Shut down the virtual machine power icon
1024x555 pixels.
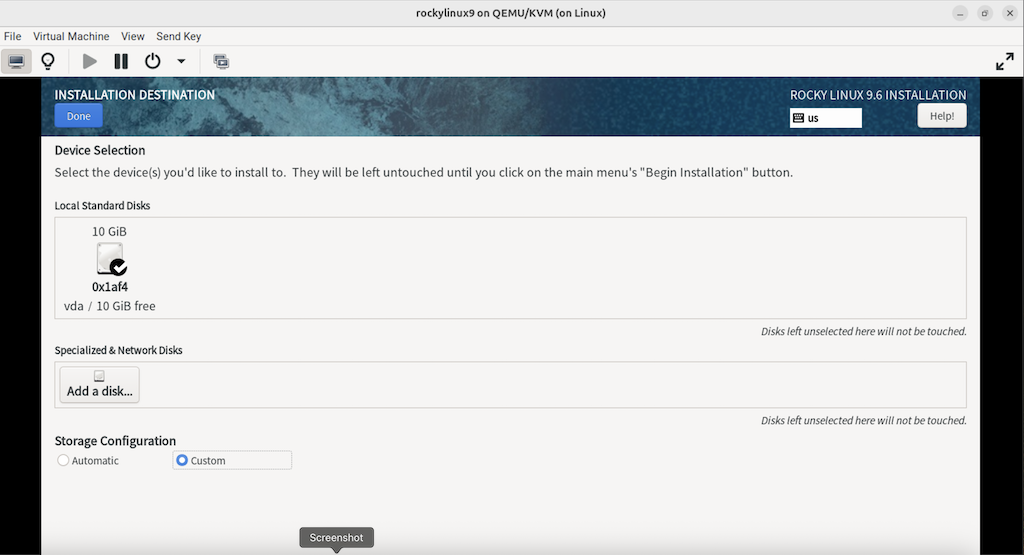152,61
